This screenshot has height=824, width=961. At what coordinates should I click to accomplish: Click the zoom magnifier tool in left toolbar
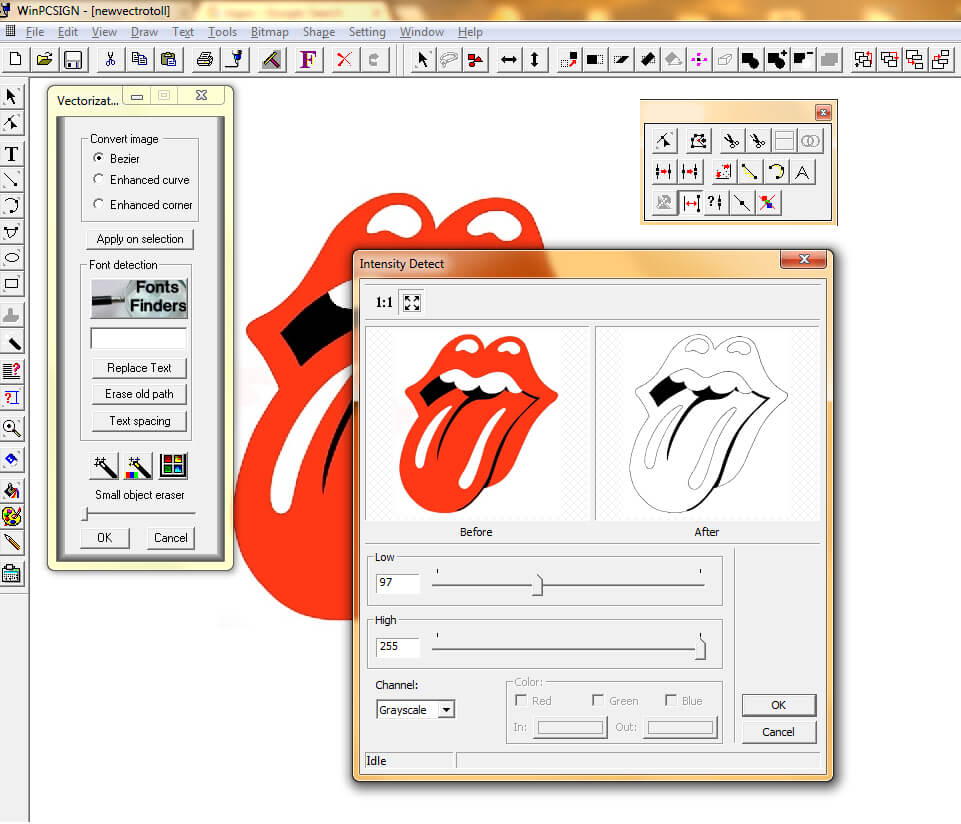tap(12, 428)
